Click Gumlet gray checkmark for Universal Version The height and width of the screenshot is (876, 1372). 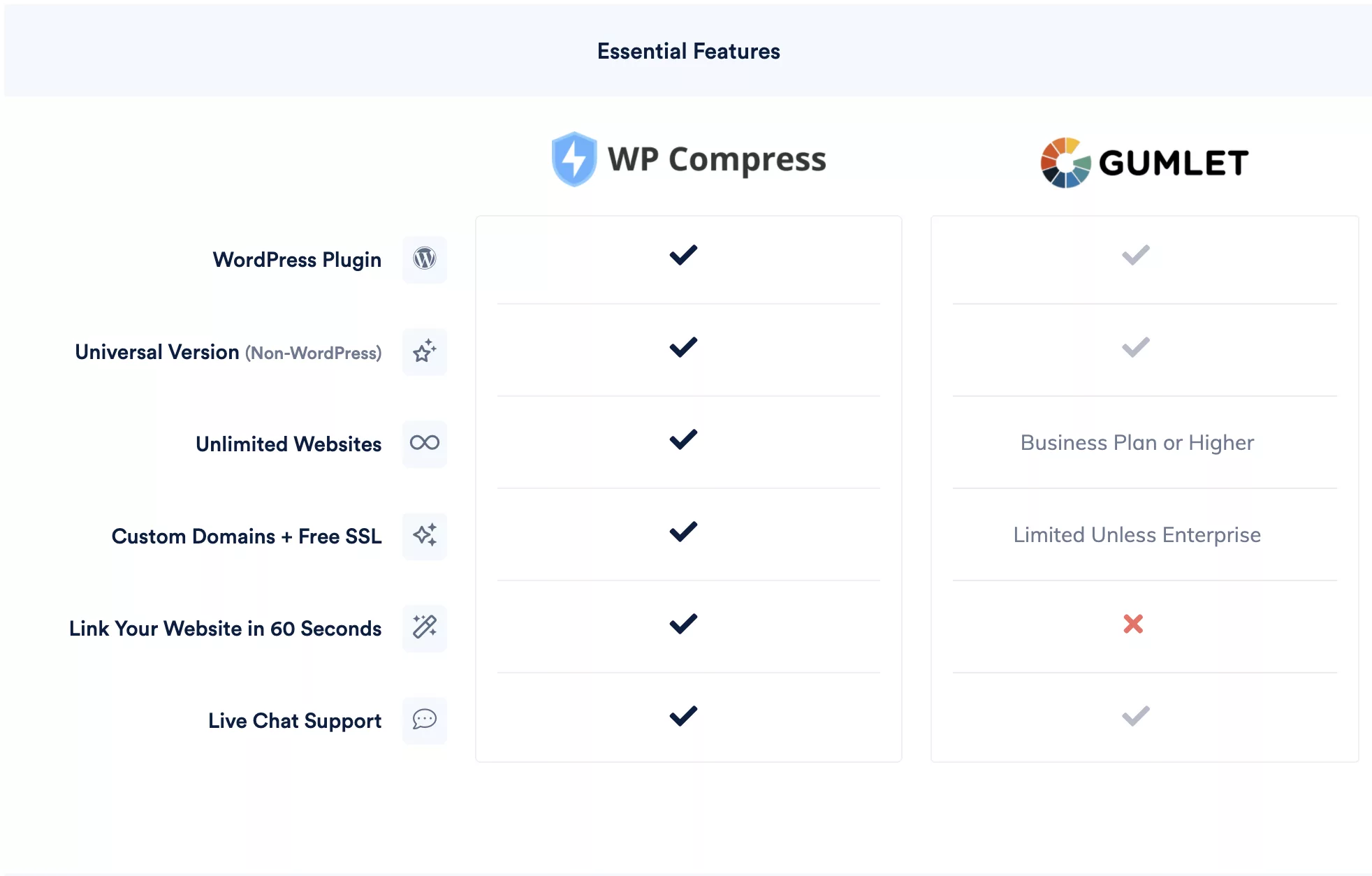point(1136,347)
